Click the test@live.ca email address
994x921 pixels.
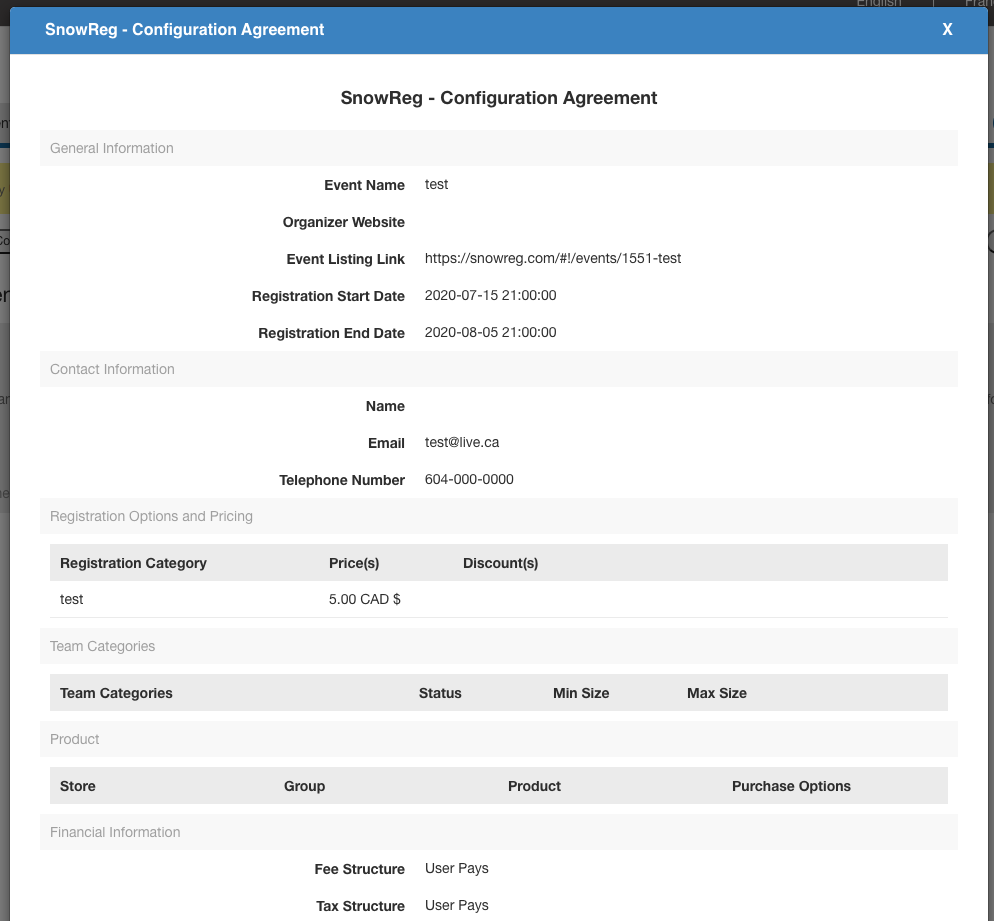461,442
